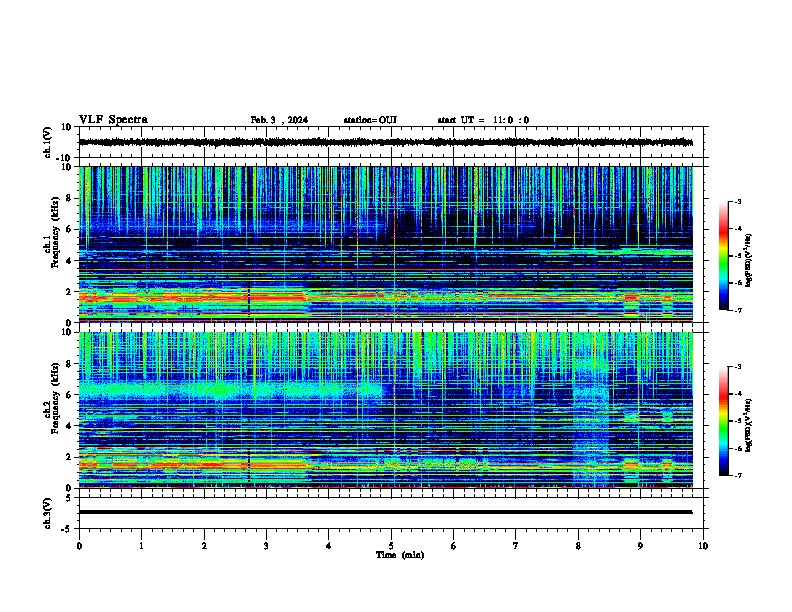Click ch.1 frequency axis tick label 8
This screenshot has height=612, width=792.
point(70,198)
